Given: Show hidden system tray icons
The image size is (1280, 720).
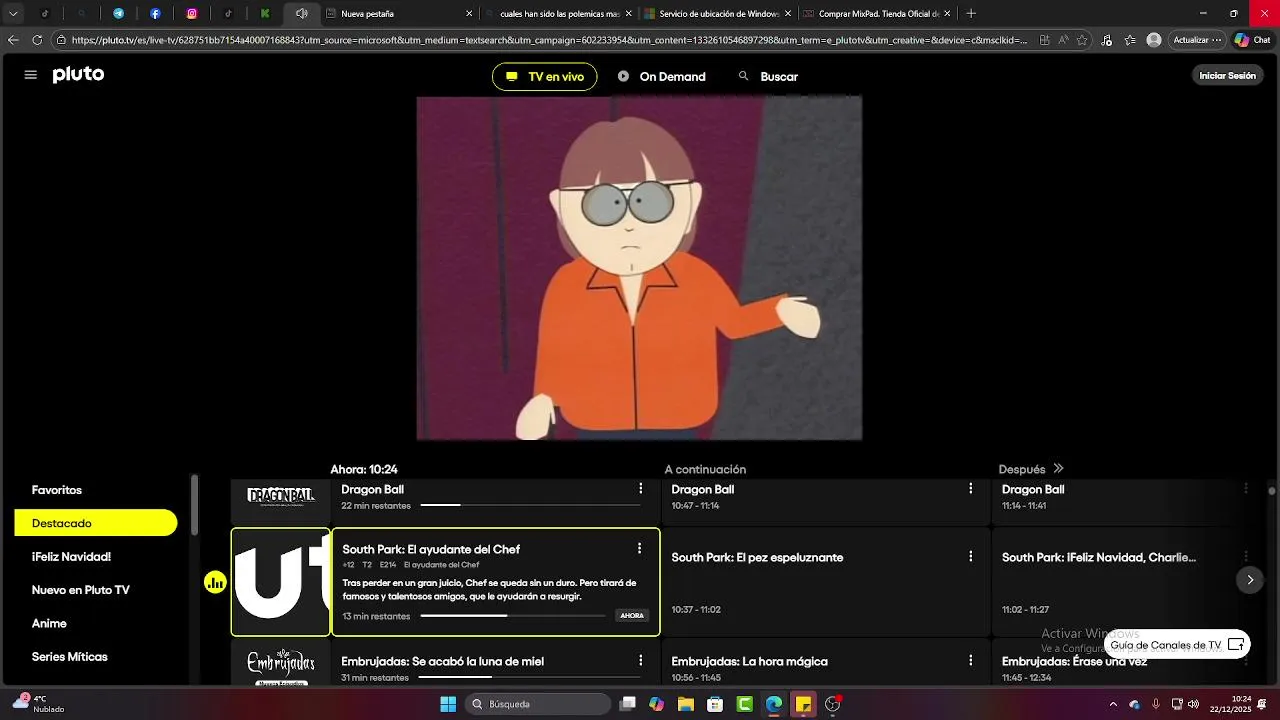Looking at the screenshot, I should (1113, 704).
